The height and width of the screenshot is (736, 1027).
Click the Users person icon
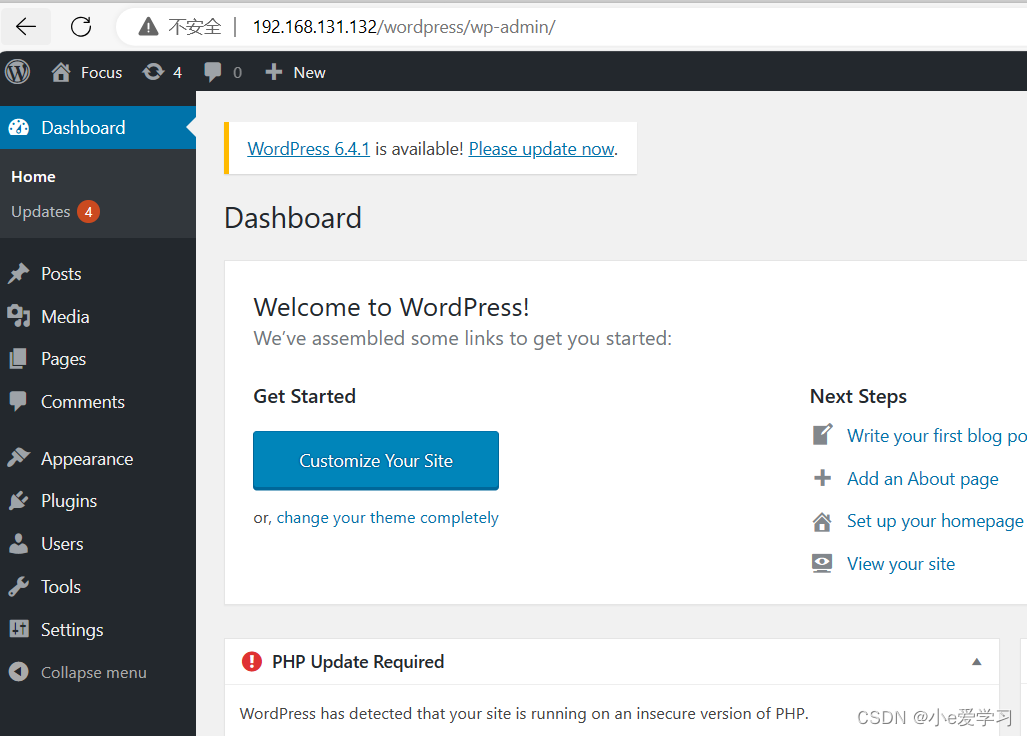click(19, 543)
